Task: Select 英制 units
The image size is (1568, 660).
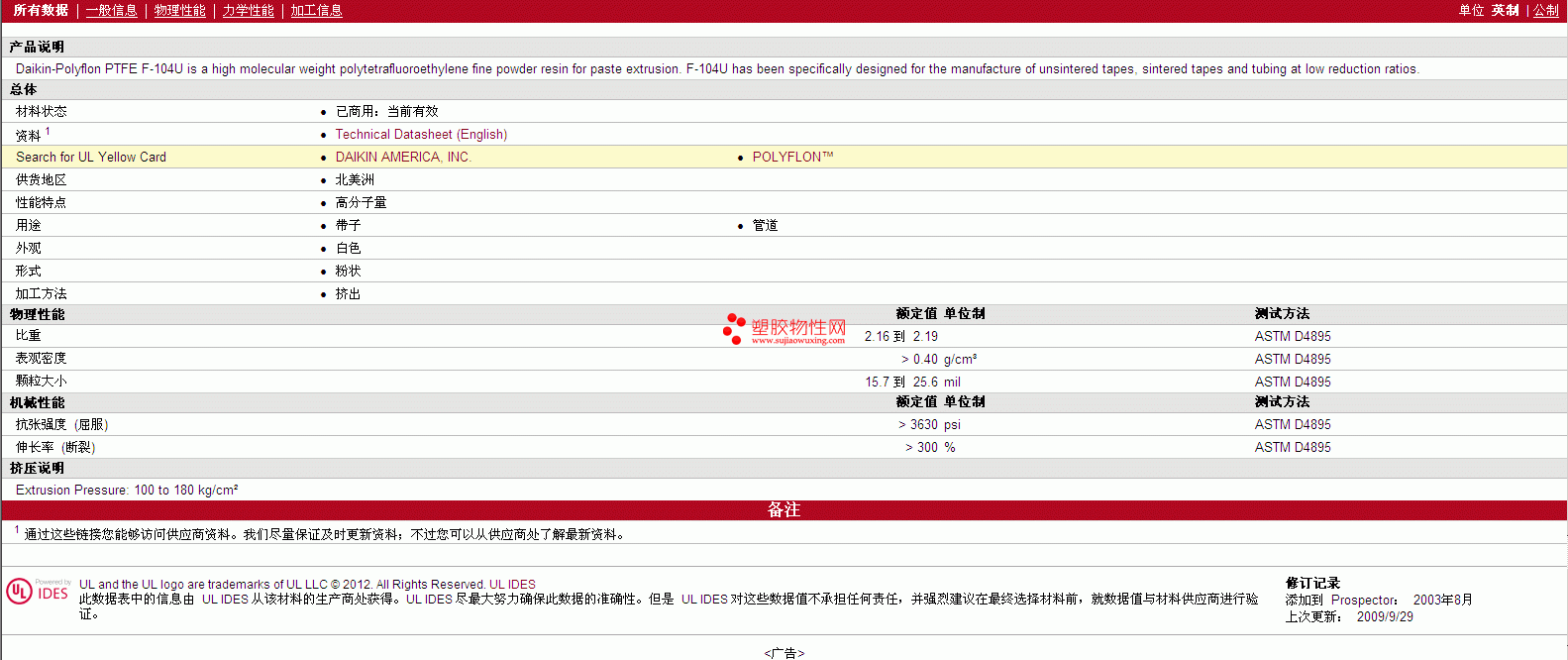Action: click(1505, 10)
